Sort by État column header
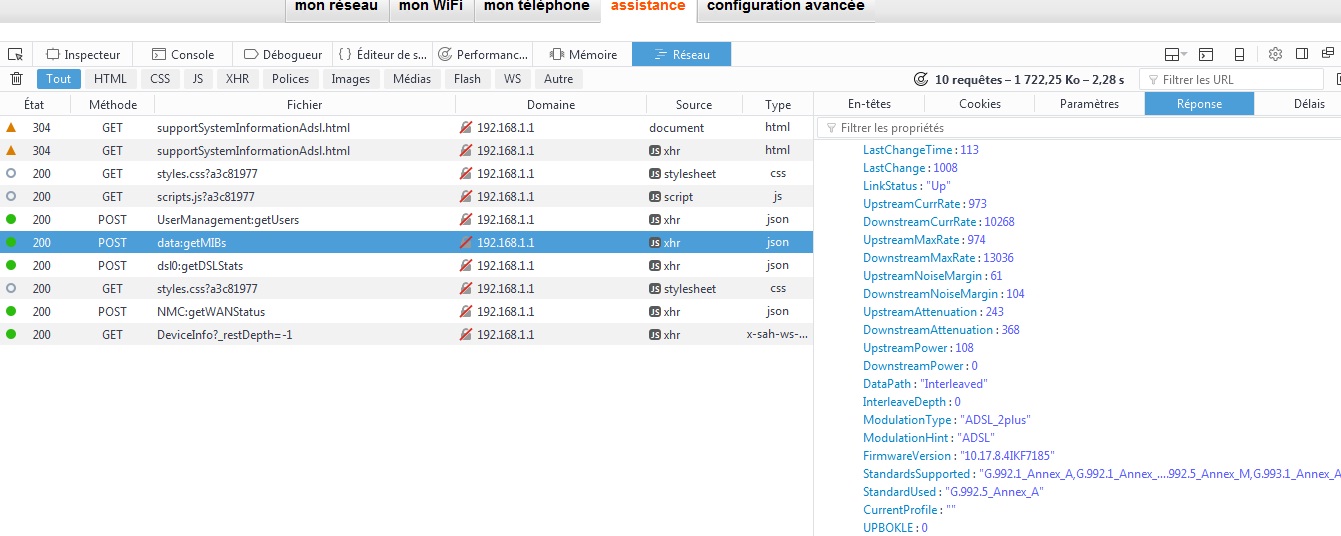This screenshot has width=1341, height=536. [x=34, y=104]
